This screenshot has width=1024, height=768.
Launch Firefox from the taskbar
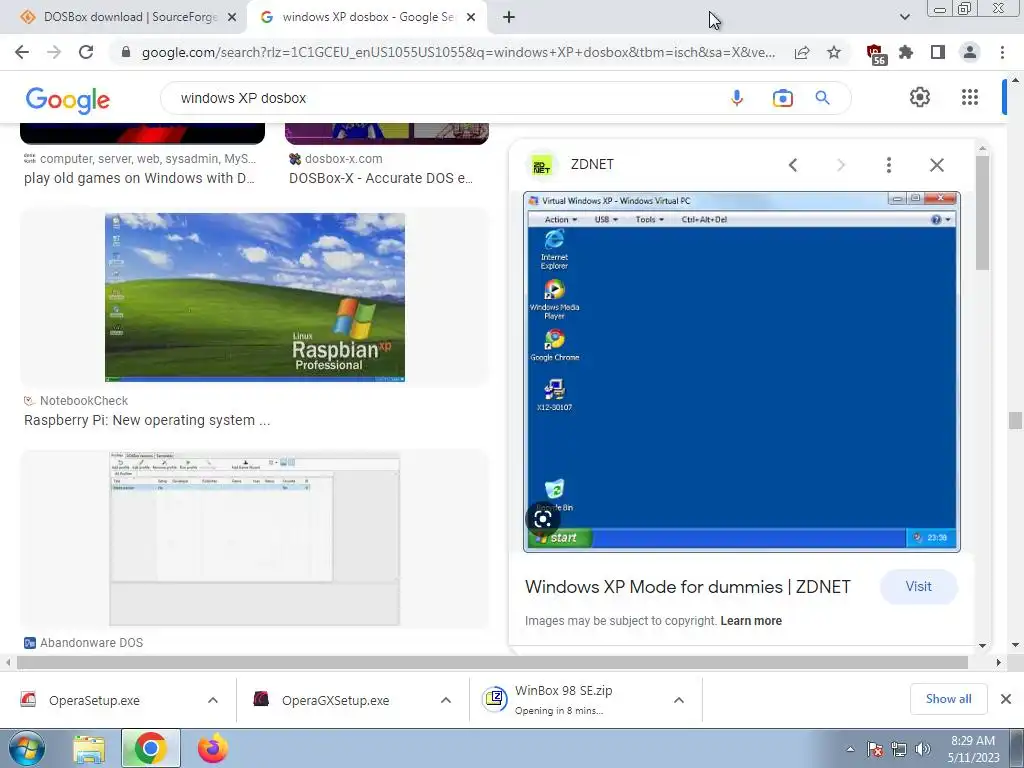(212, 748)
